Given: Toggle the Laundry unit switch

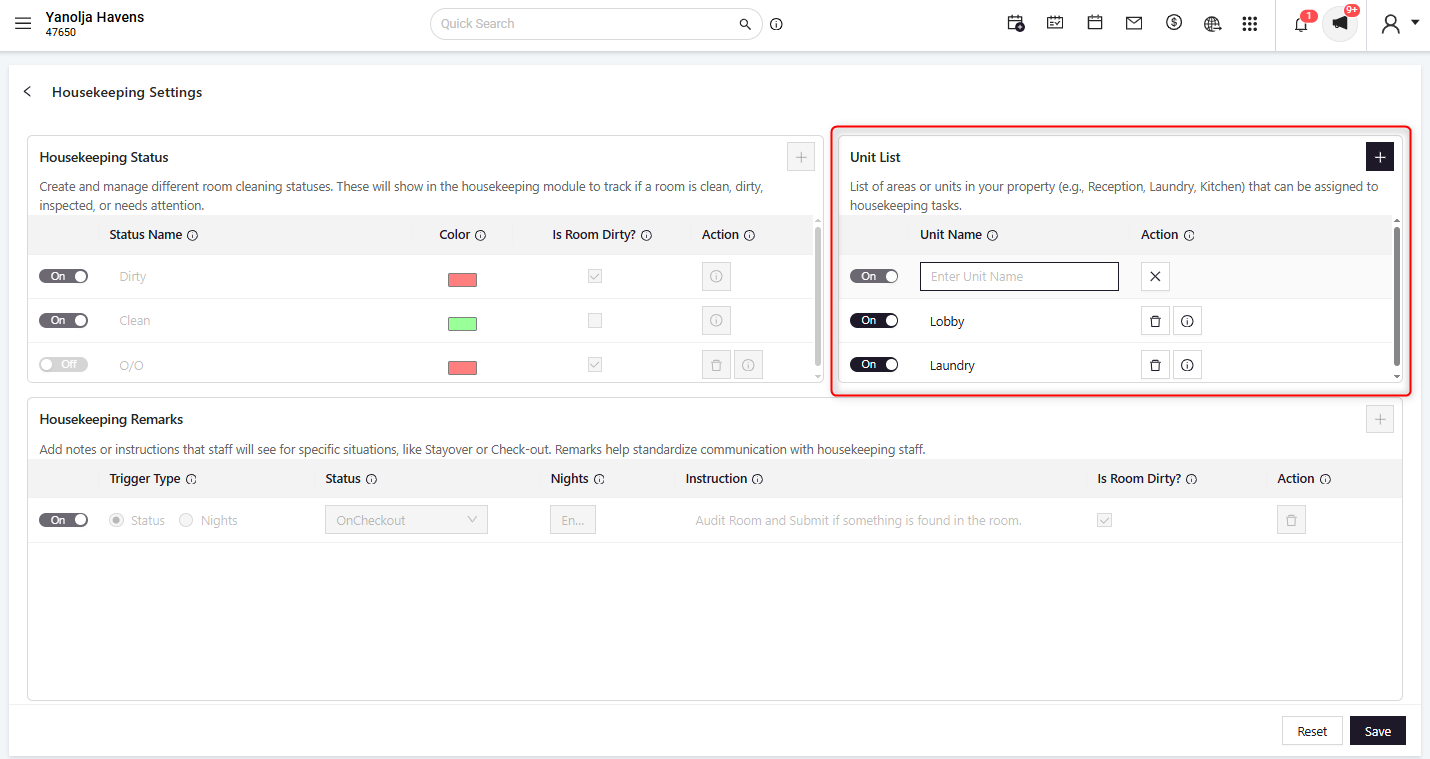Looking at the screenshot, I should point(874,364).
